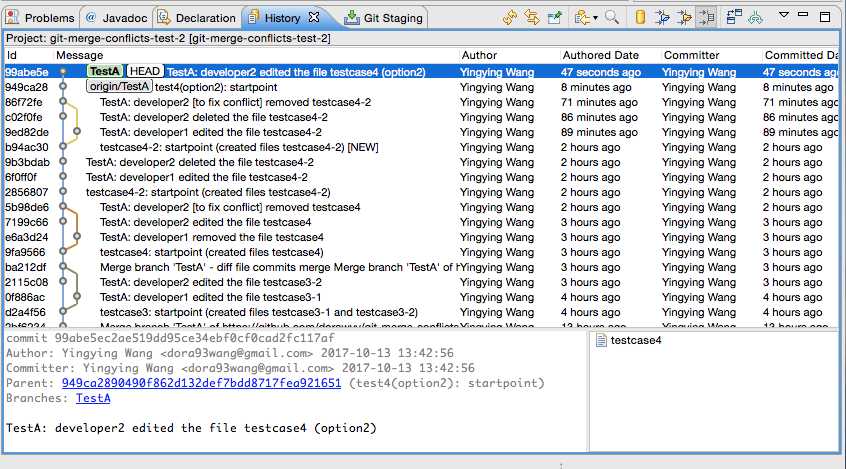Select commit 5b98de6 message
Image resolution: width=846 pixels, height=469 pixels.
click(x=230, y=207)
